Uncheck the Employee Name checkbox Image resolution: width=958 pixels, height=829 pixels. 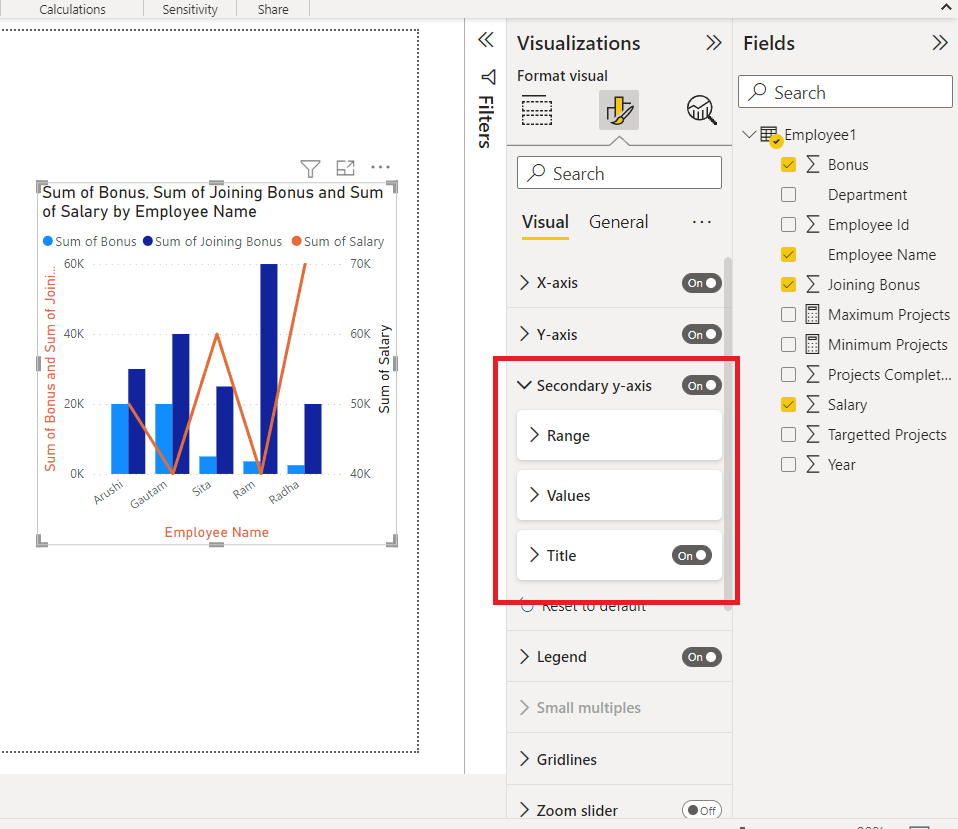click(x=788, y=254)
